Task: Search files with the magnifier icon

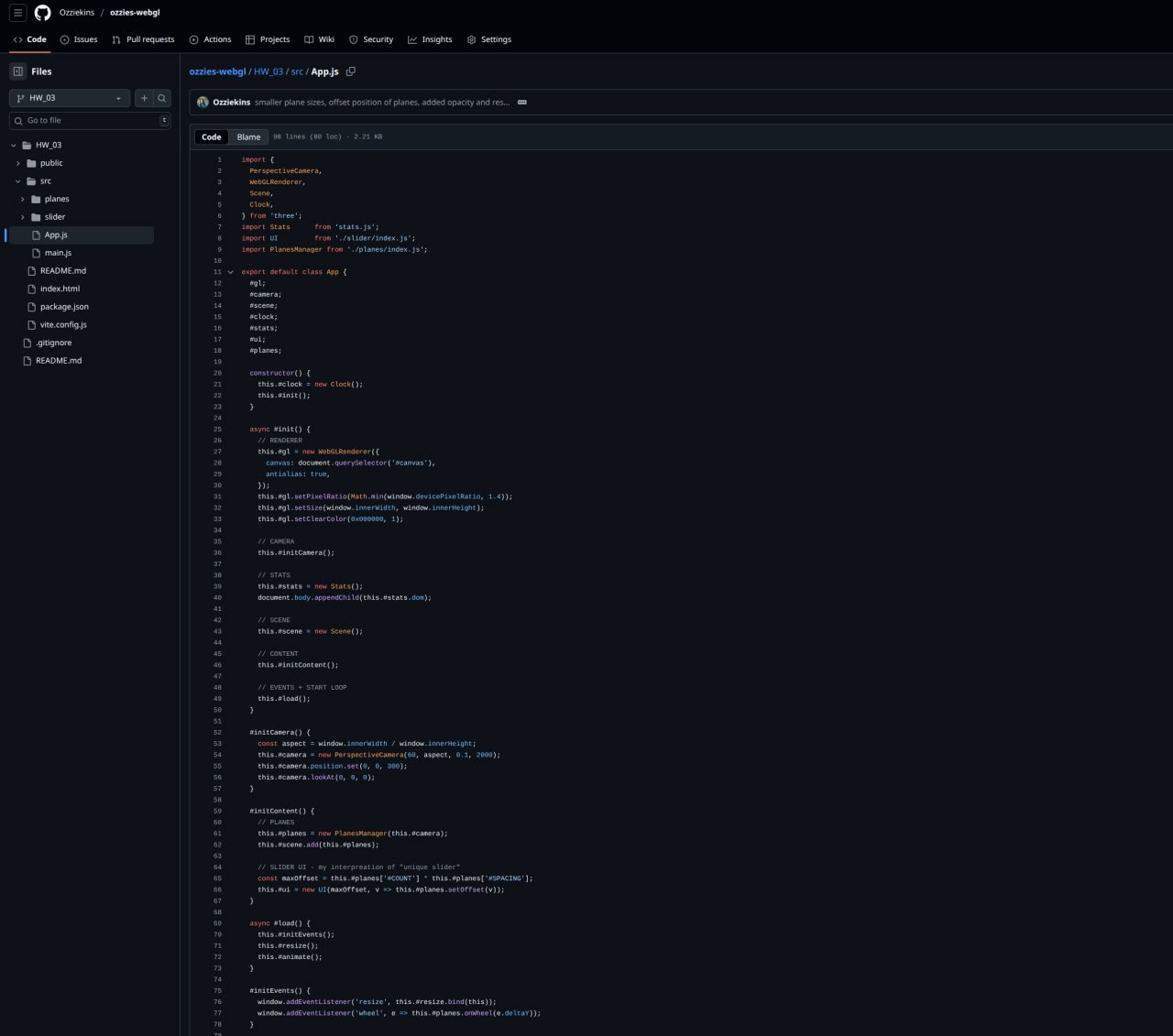Action: click(x=162, y=98)
